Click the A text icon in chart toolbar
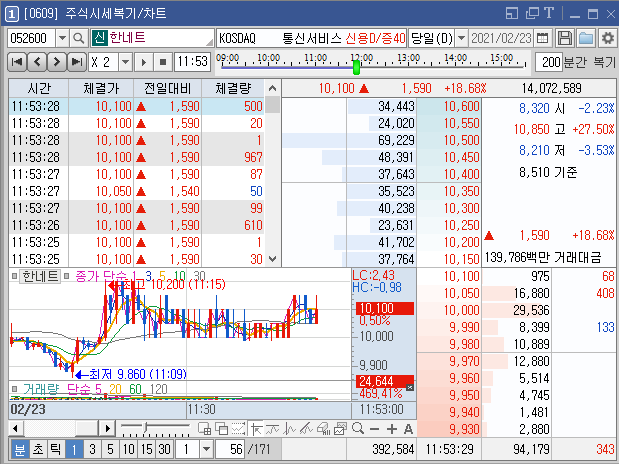Screen dimensions: 619x464 point(408,428)
